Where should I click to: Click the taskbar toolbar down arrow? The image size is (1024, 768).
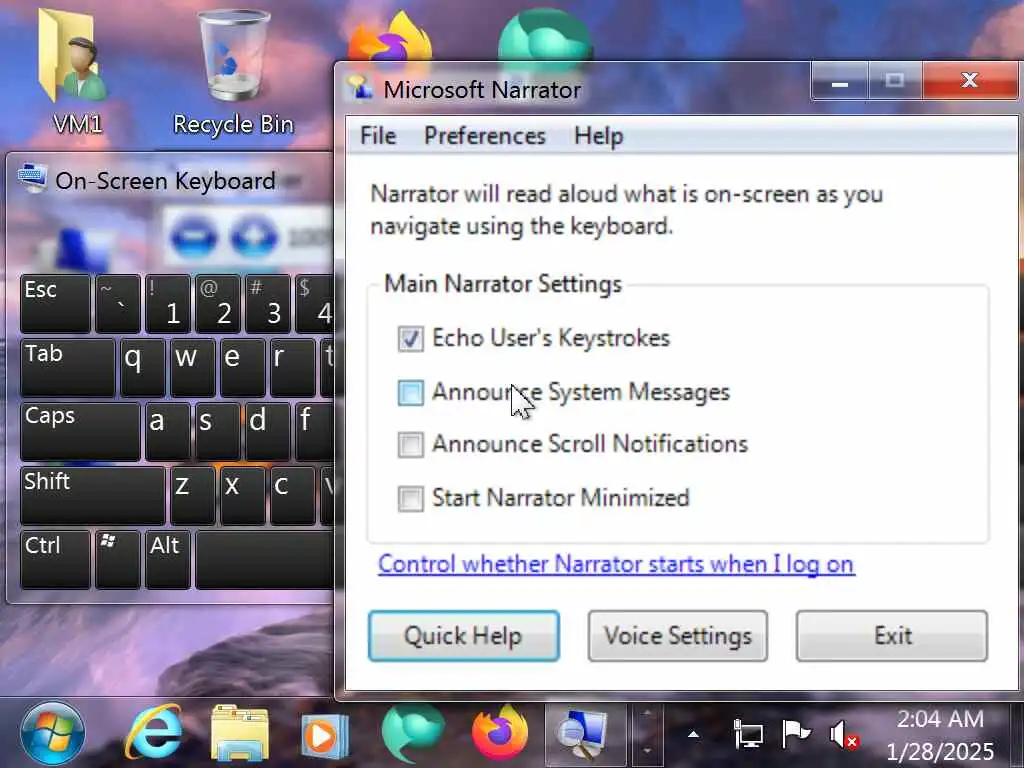(647, 751)
